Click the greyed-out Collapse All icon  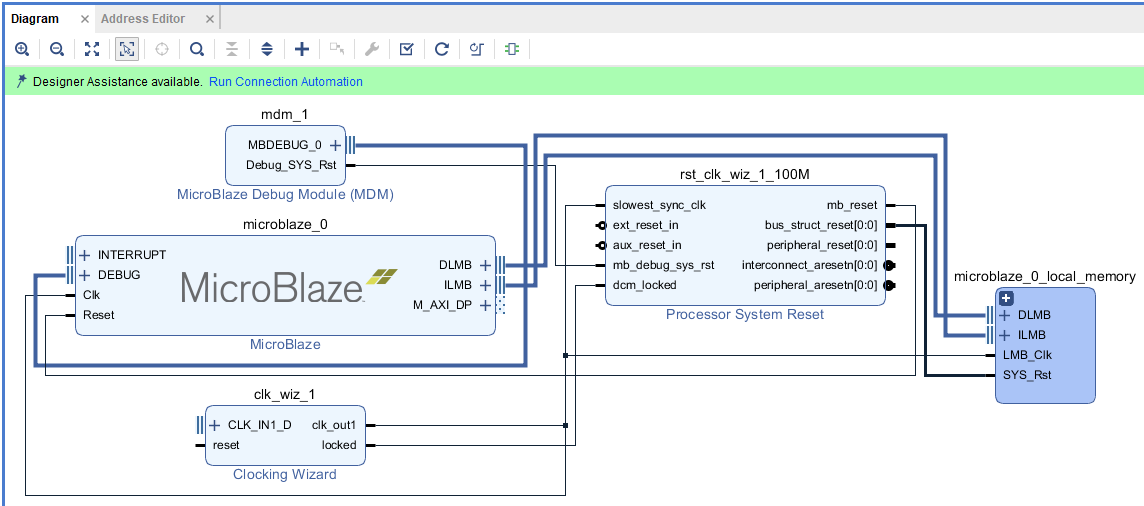(232, 49)
